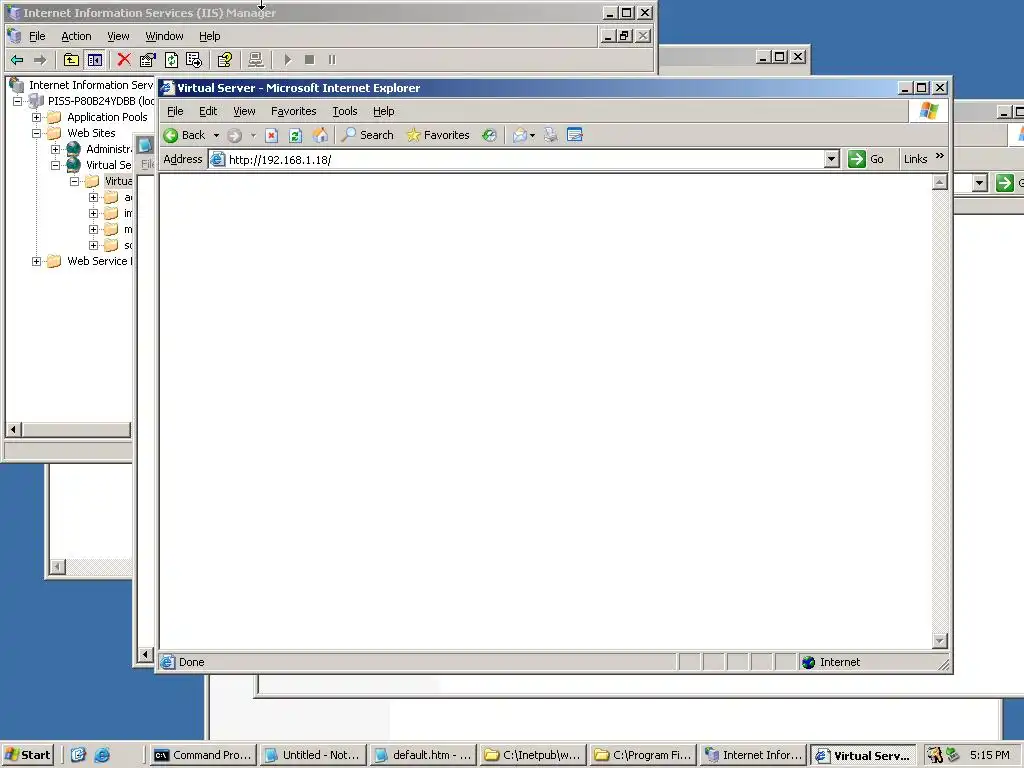
Task: Click the Start button
Action: click(27, 755)
